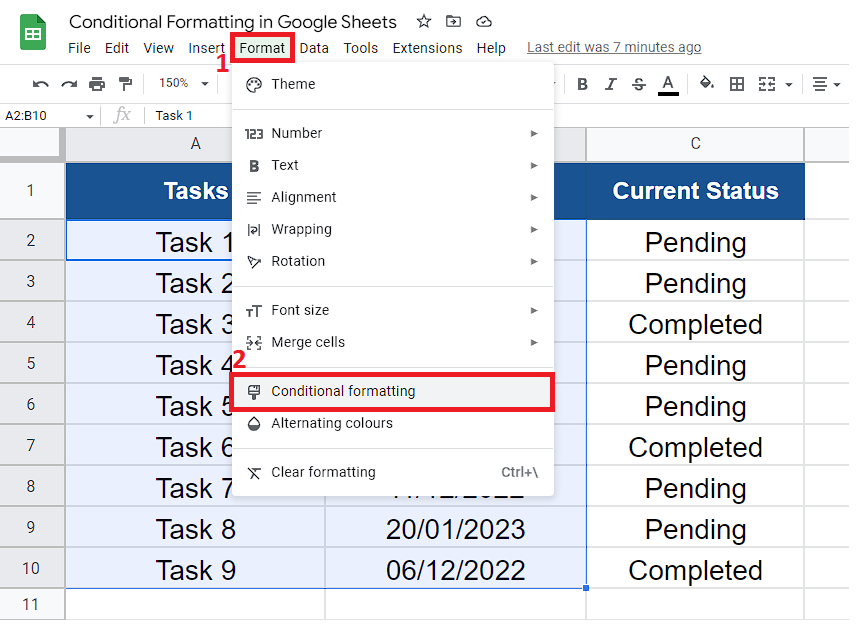This screenshot has height=628, width=866.
Task: Click the Redo icon
Action: click(x=70, y=84)
